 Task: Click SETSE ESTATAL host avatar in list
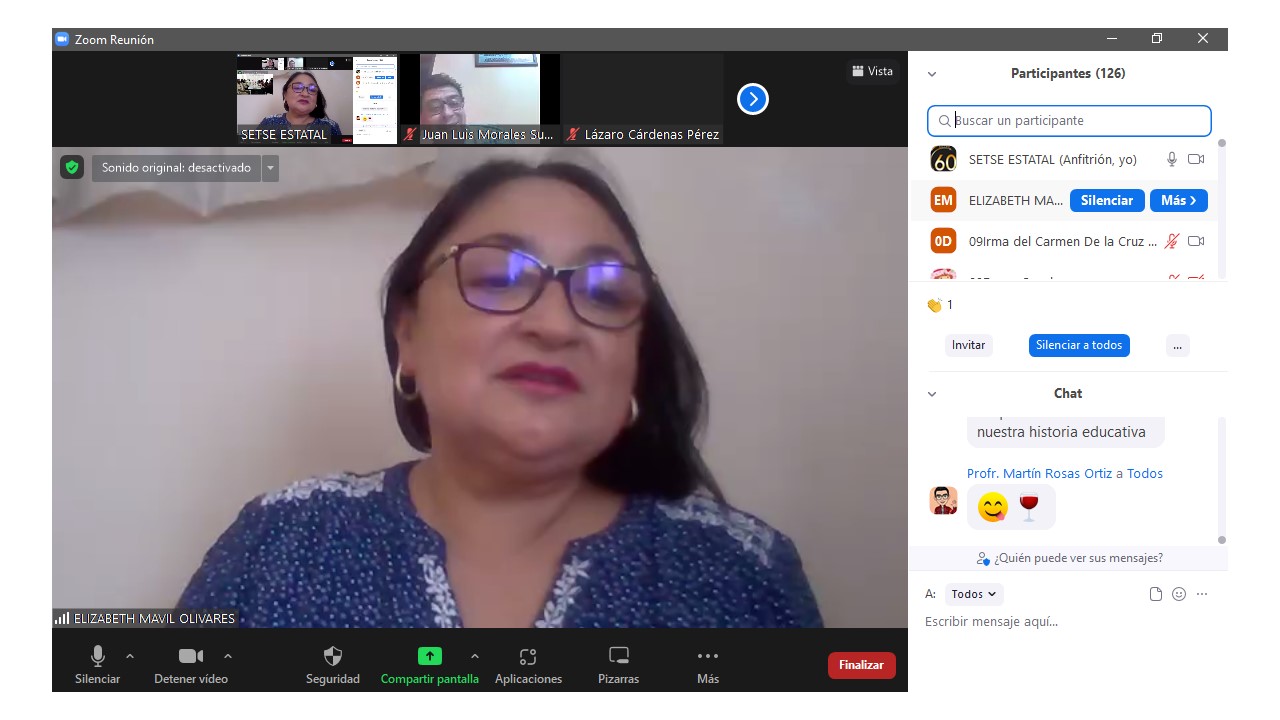pyautogui.click(x=943, y=159)
